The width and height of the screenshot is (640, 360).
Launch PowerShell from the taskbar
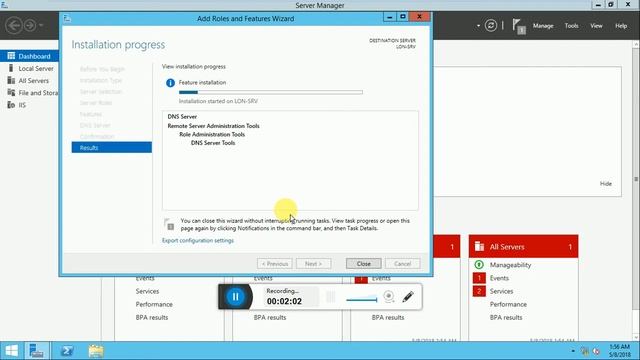(x=67, y=351)
